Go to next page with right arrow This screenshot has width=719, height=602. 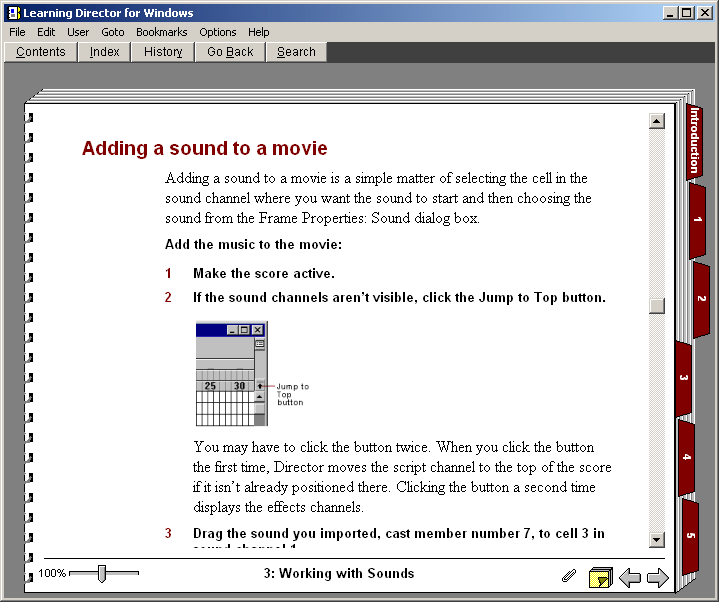pos(658,578)
